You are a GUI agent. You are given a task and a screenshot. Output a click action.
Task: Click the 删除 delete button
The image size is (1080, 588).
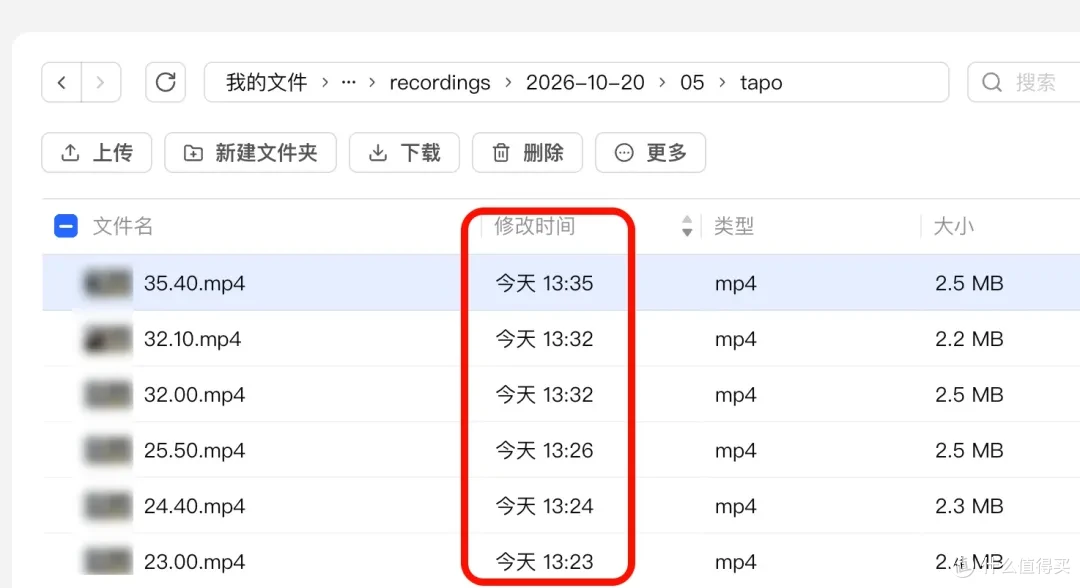pos(528,152)
